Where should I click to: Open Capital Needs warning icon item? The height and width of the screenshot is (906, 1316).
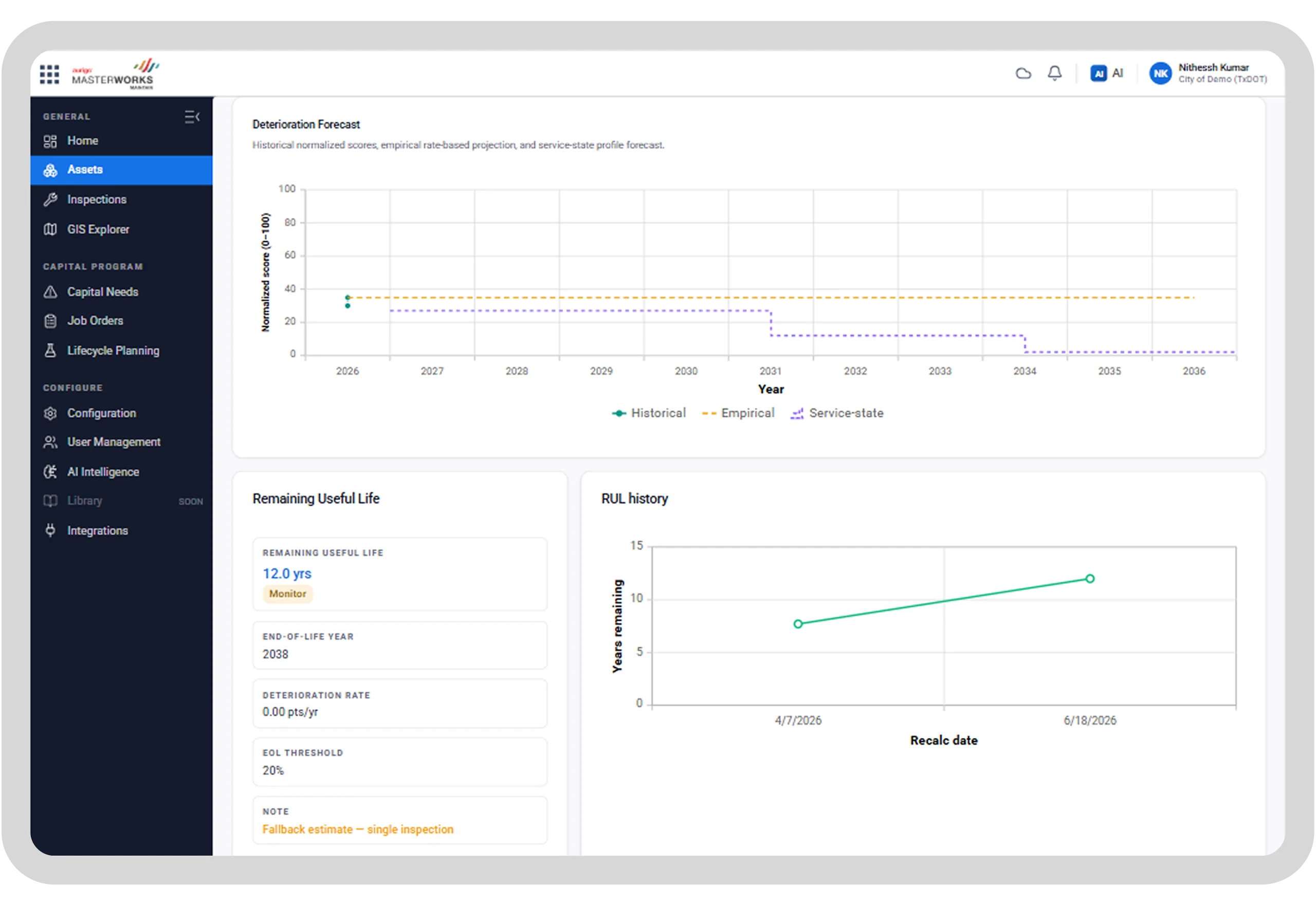pos(50,292)
